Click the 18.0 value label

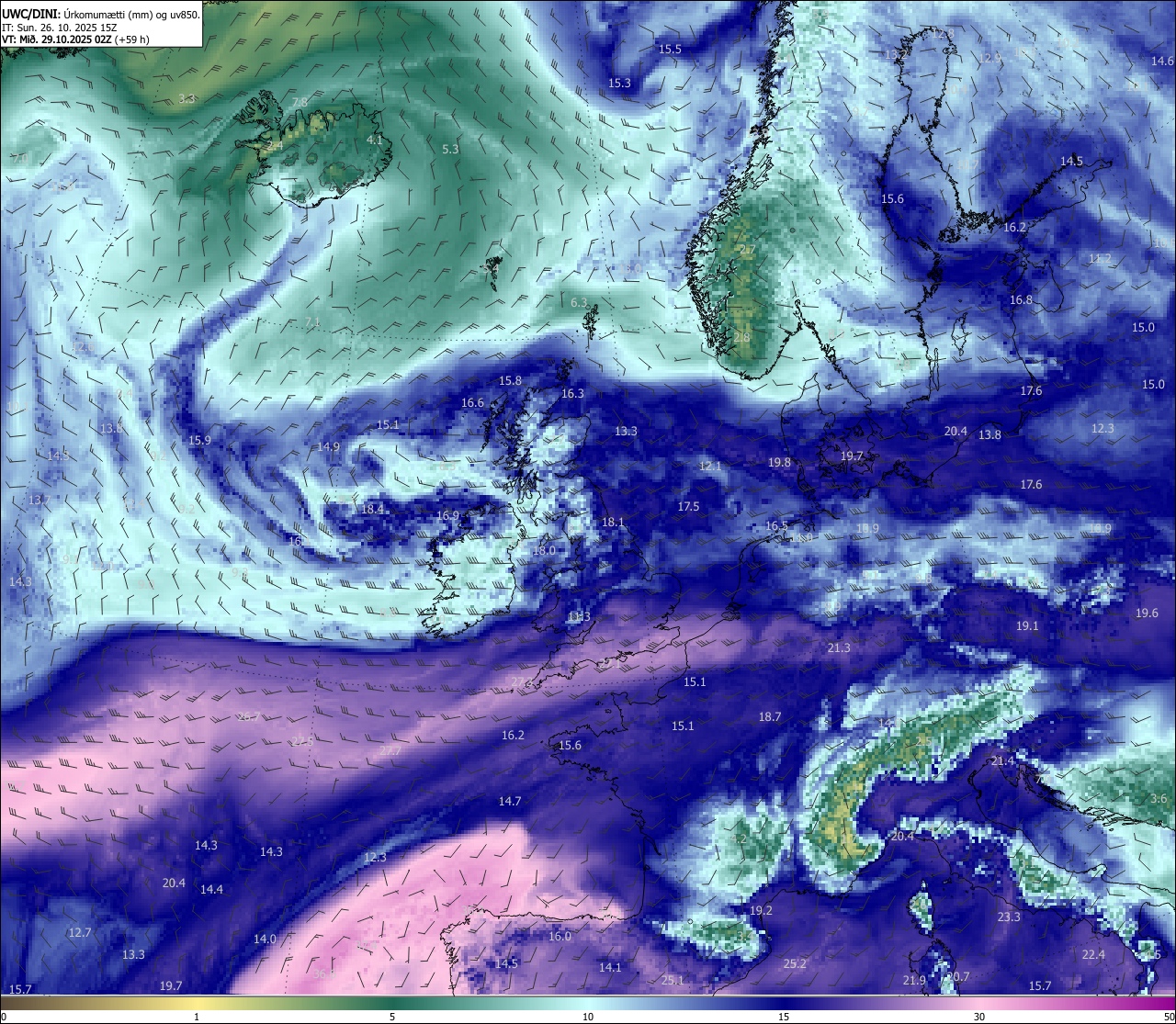(x=544, y=550)
